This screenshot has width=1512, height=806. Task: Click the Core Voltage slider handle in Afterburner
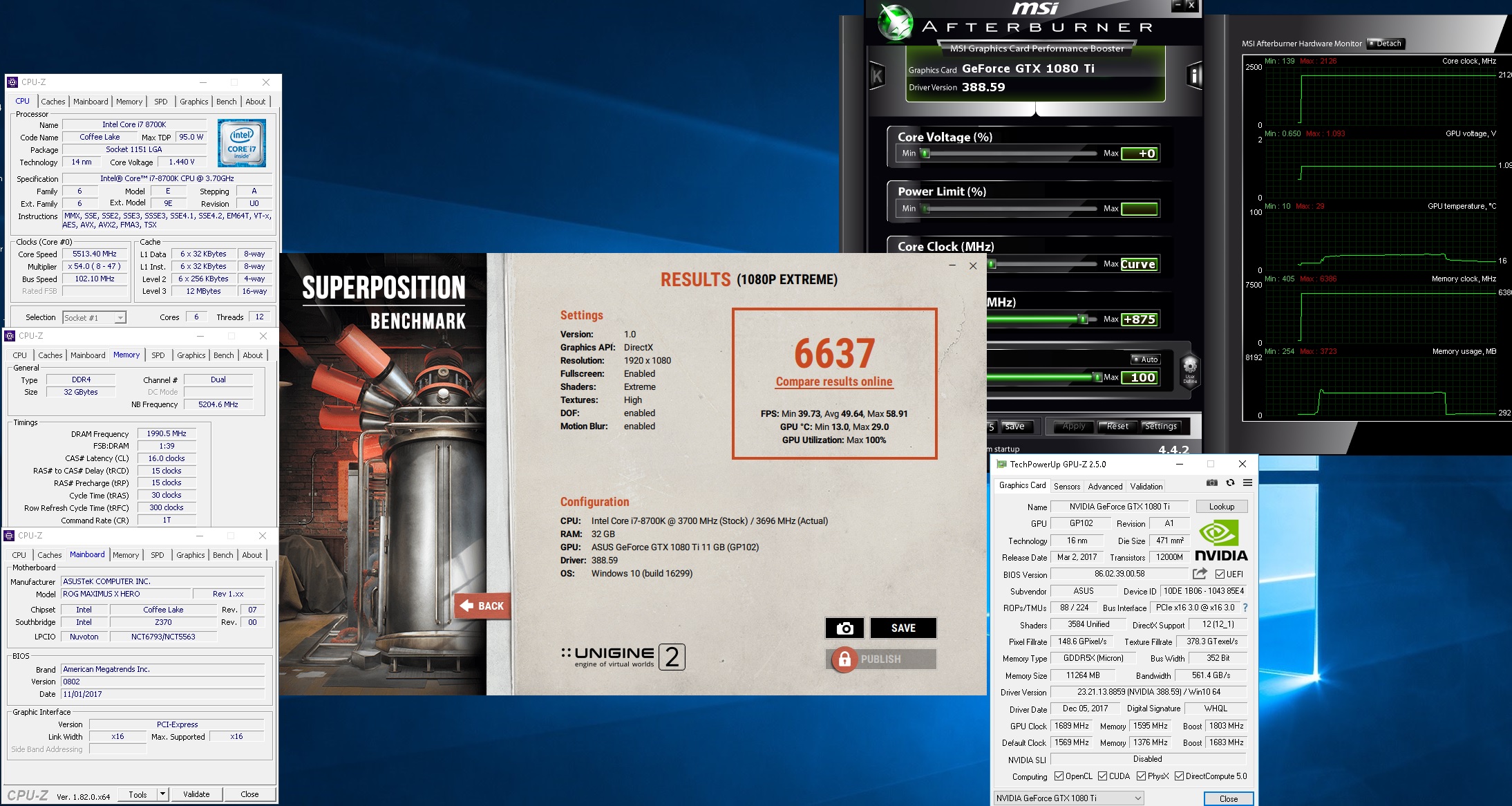pyautogui.click(x=925, y=153)
